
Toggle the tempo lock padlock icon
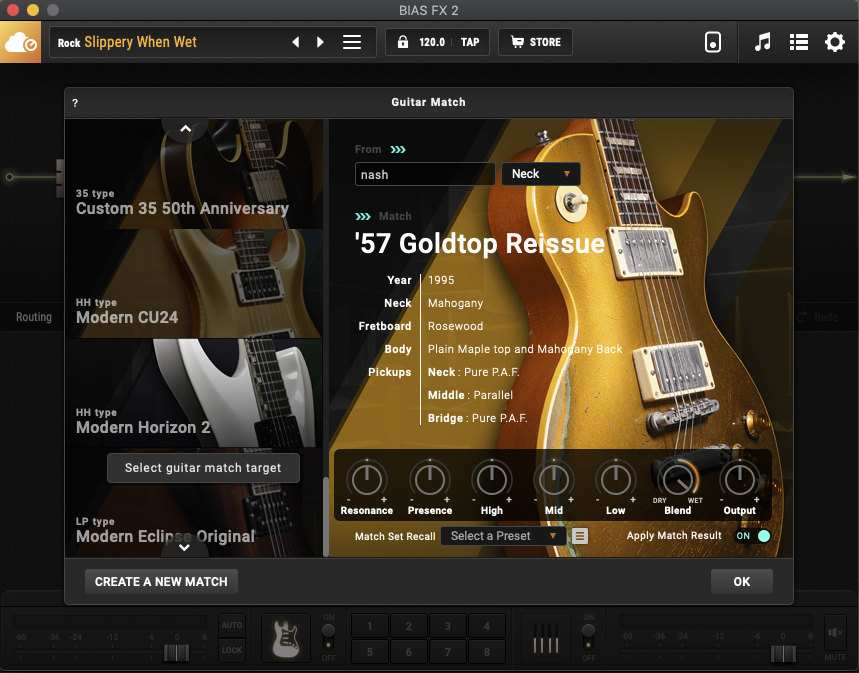[x=403, y=42]
